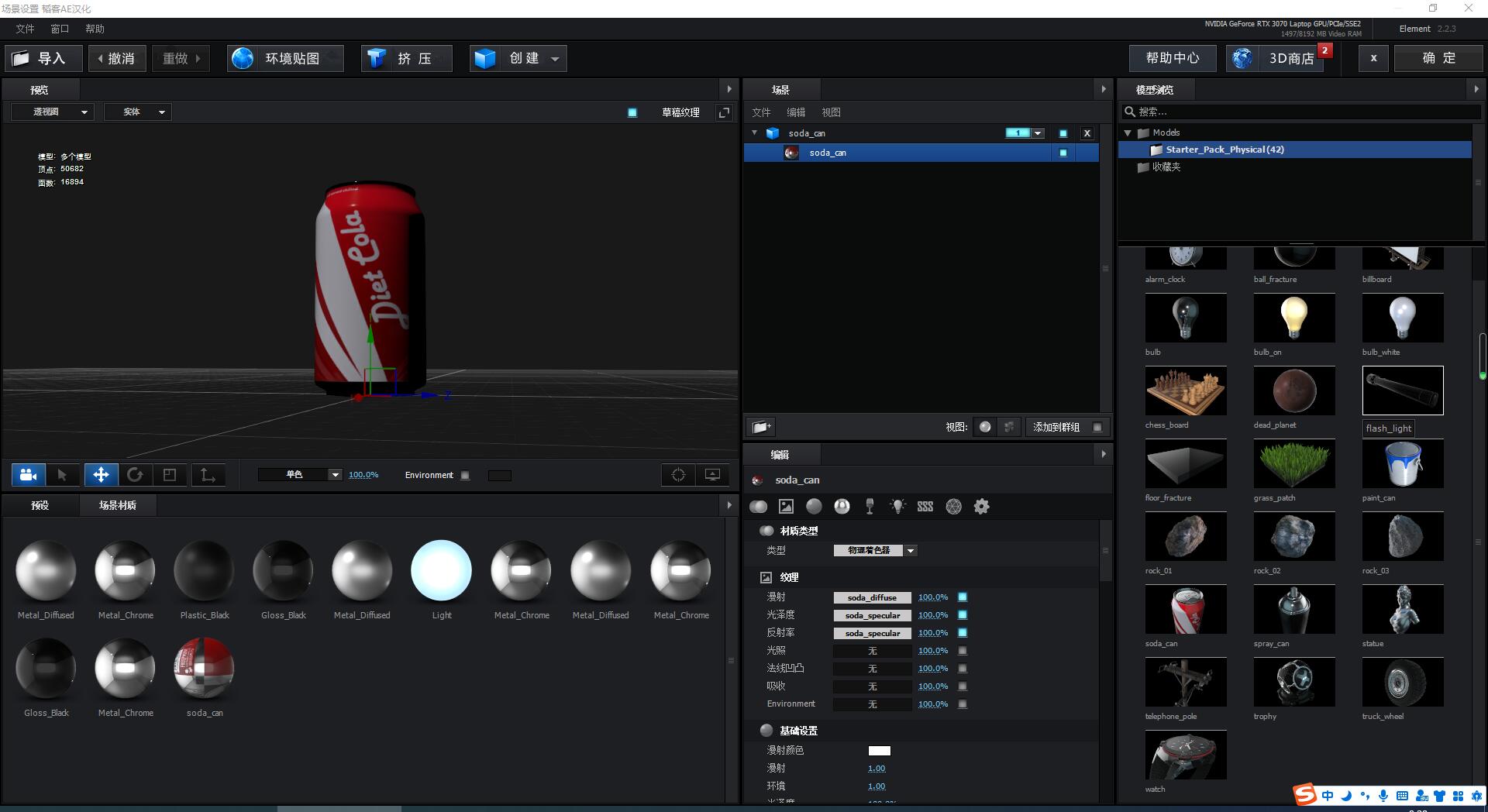Screen dimensions: 1488x812
Task: Click the 挤压 extrude button
Action: 406,59
